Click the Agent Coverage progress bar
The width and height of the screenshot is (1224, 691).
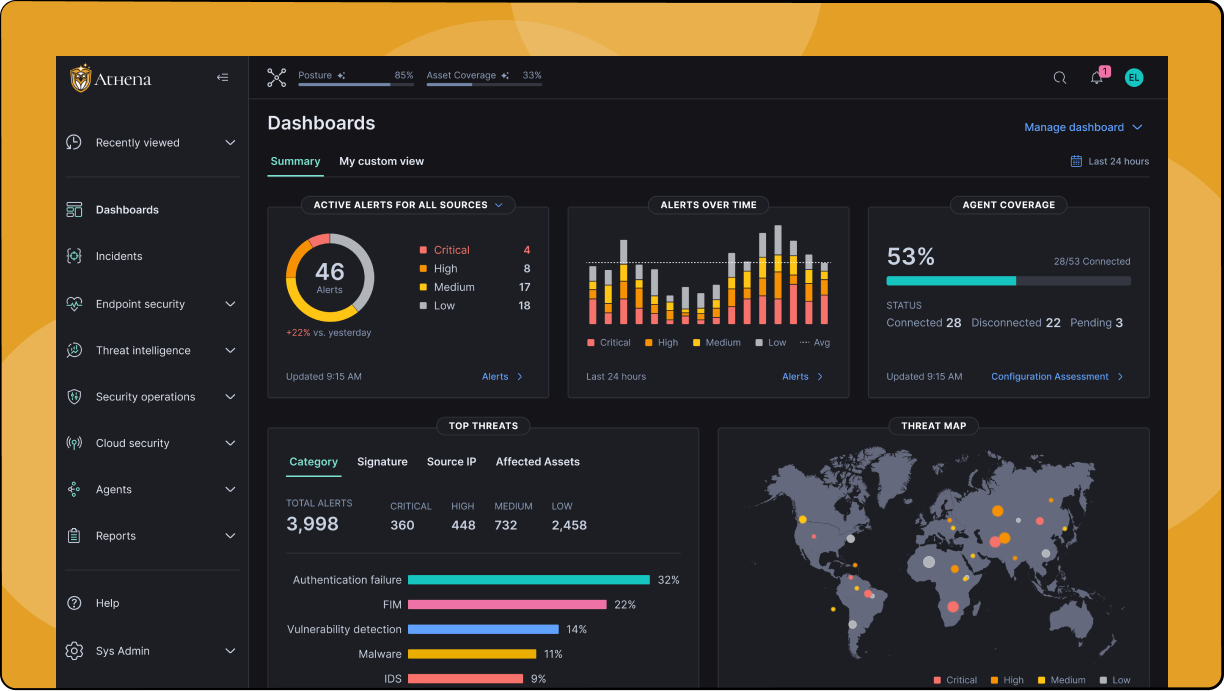click(1008, 281)
